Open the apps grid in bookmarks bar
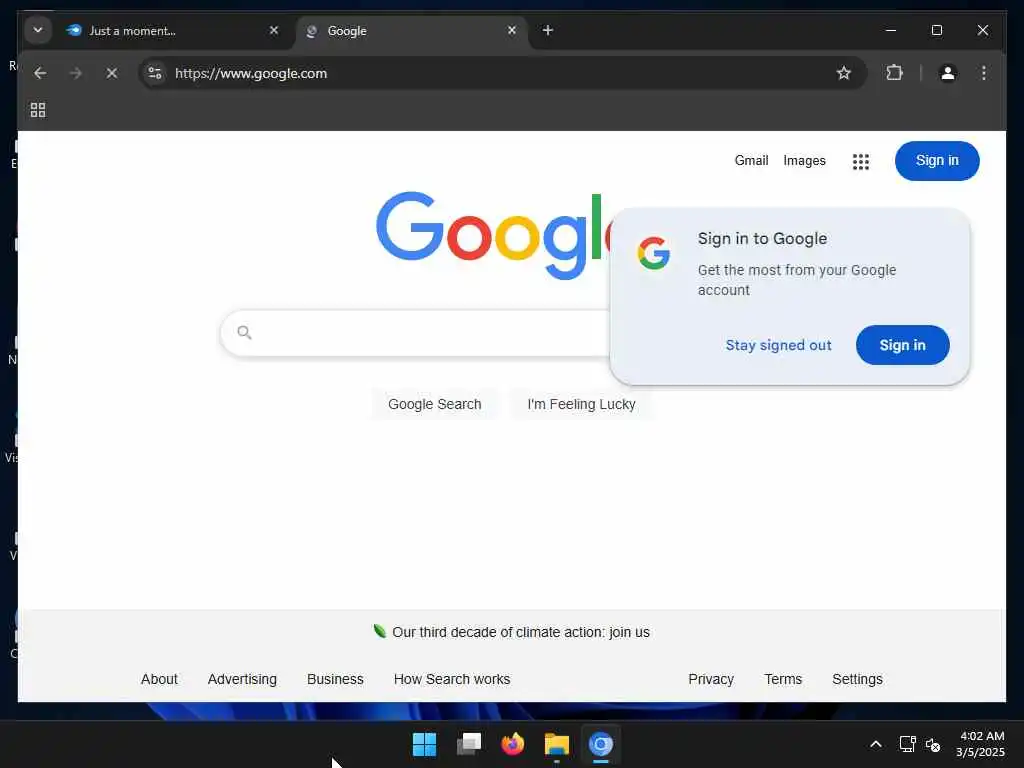 (x=38, y=110)
